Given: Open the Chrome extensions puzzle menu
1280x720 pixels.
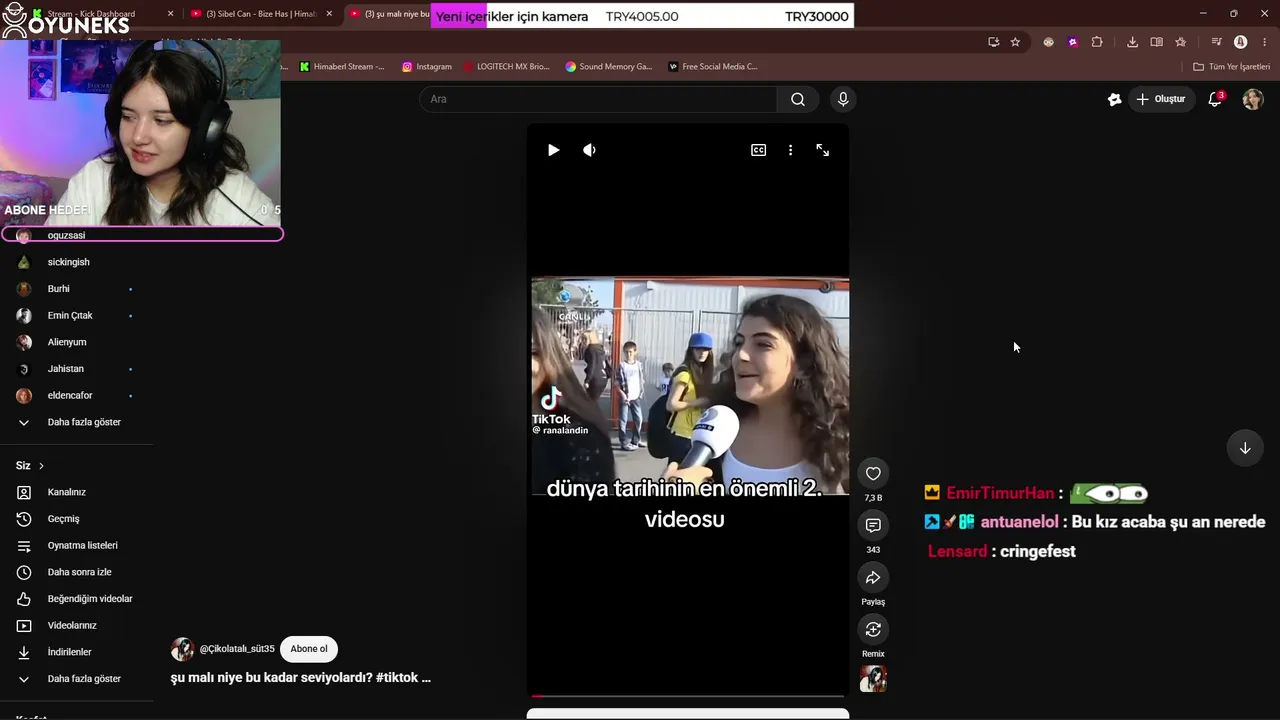Looking at the screenshot, I should [x=1097, y=42].
